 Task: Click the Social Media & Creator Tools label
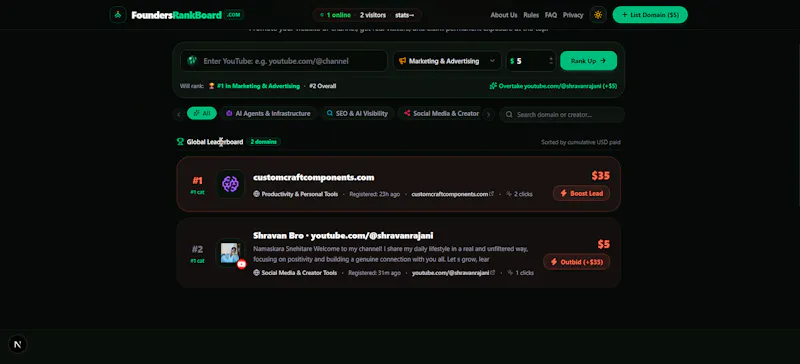(x=299, y=273)
